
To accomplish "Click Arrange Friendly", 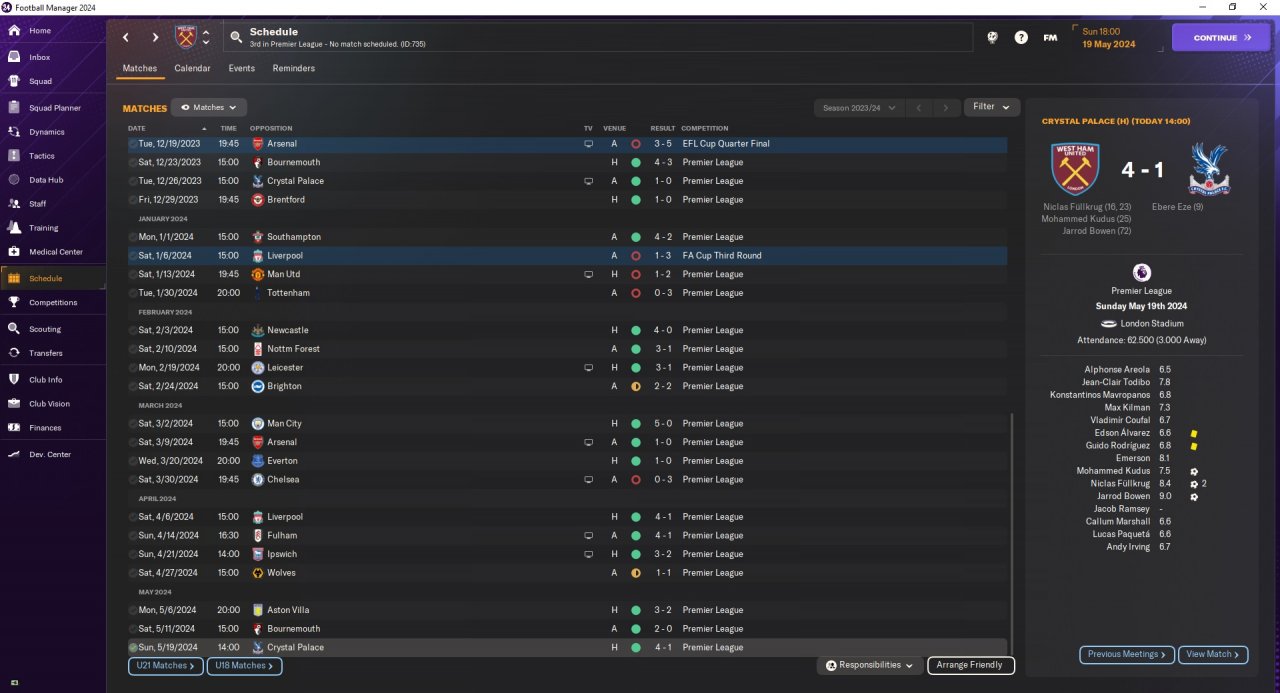I will click(971, 665).
